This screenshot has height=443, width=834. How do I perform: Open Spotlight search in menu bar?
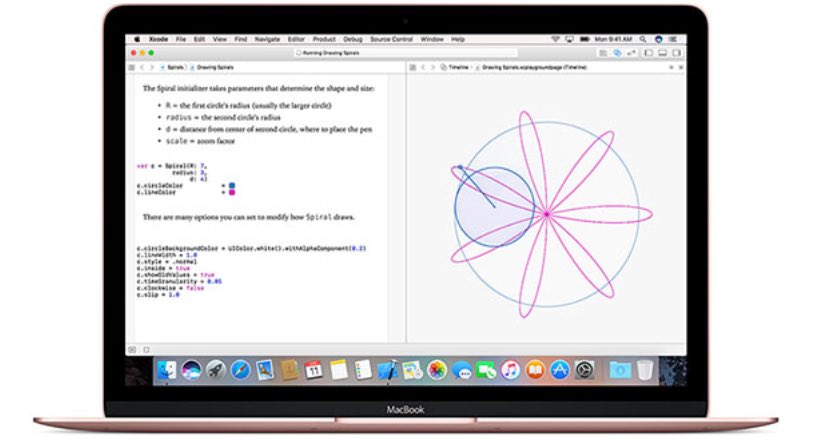tap(643, 39)
